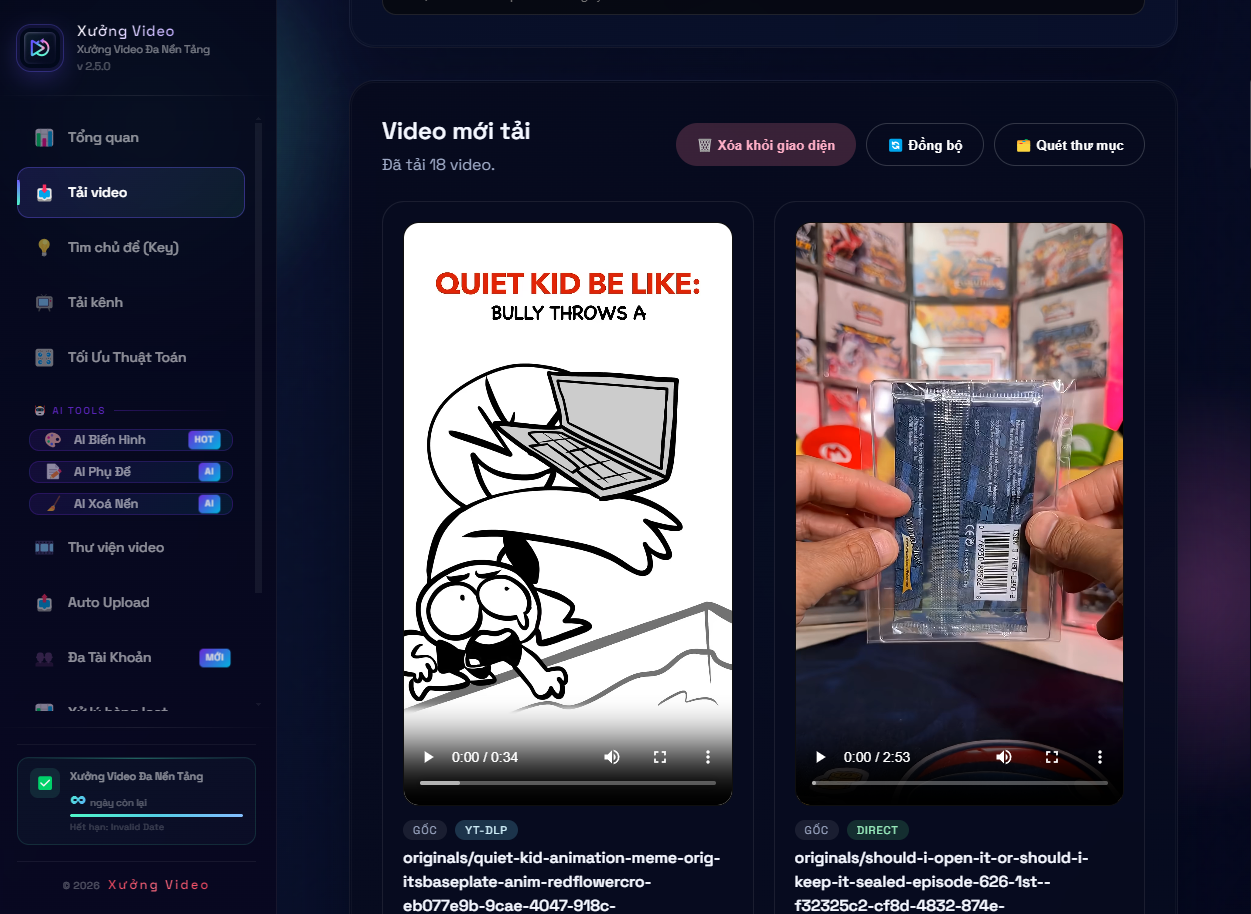This screenshot has height=914, width=1251.
Task: Click the AI Biến Hình palette icon
Action: pos(53,440)
